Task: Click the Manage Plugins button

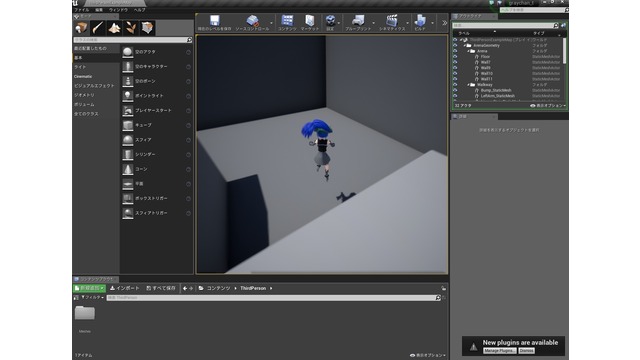Action: pyautogui.click(x=500, y=351)
